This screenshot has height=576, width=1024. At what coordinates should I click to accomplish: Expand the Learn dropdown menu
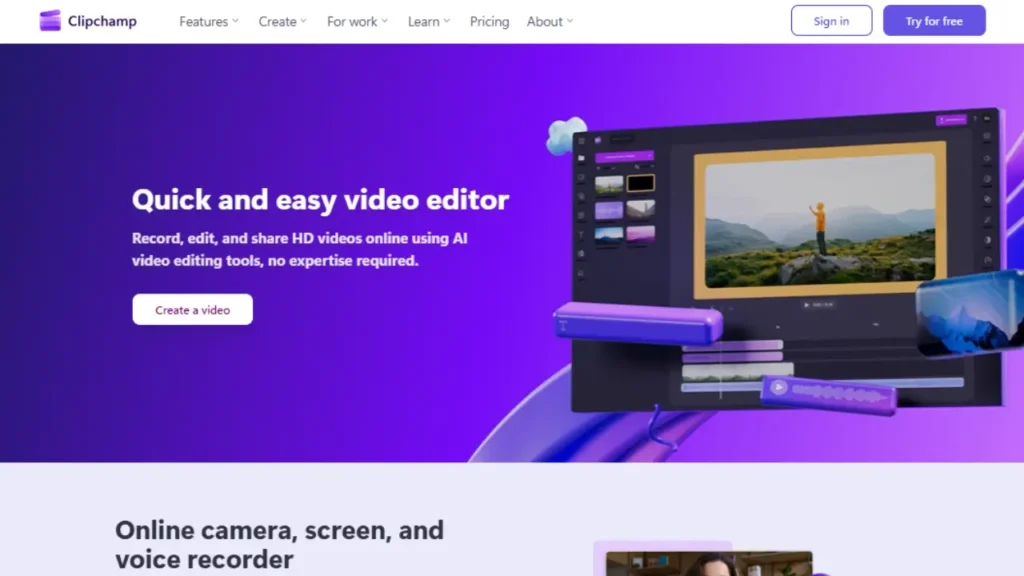[424, 21]
